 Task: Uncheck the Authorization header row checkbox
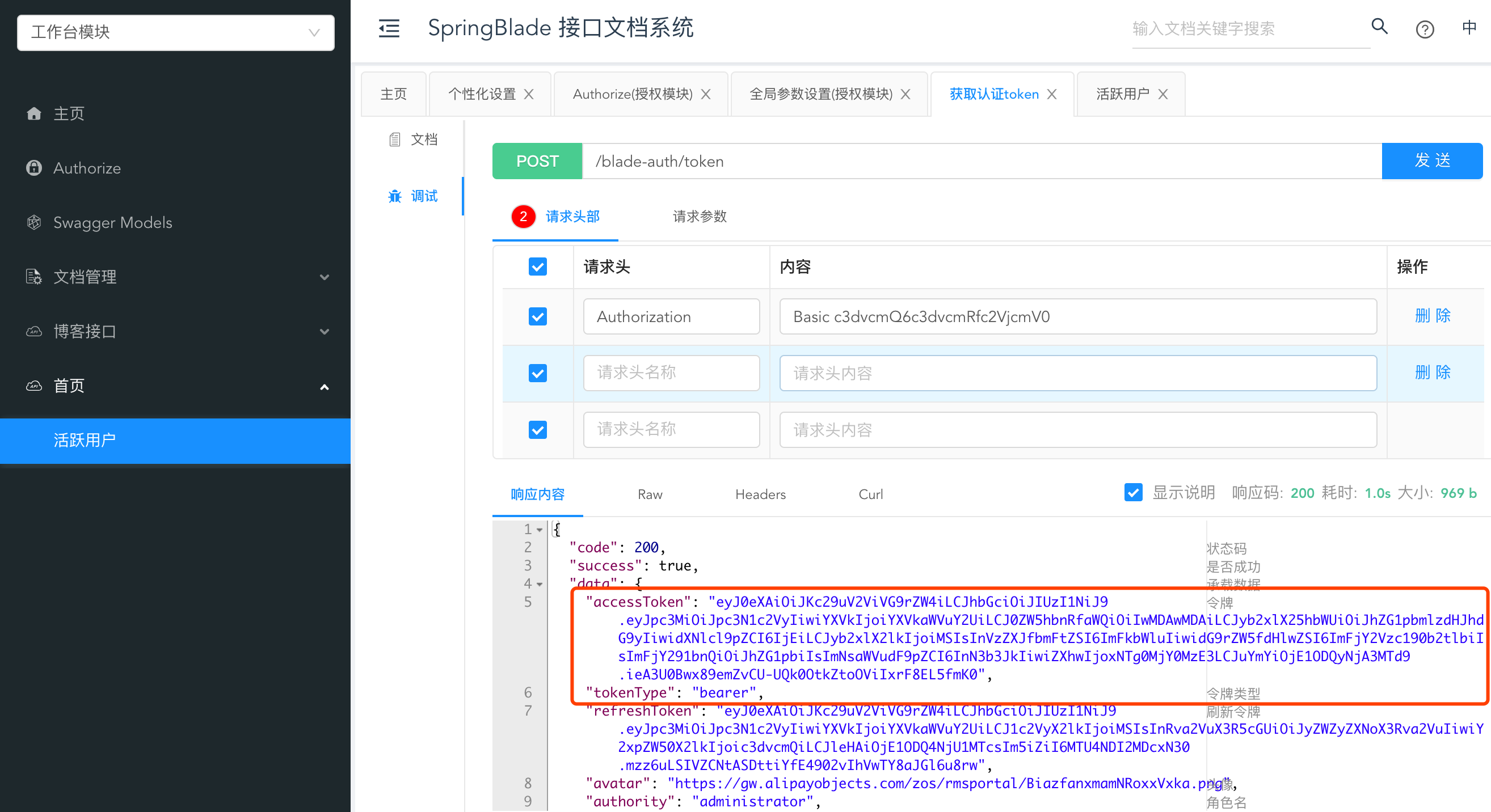pyautogui.click(x=538, y=316)
